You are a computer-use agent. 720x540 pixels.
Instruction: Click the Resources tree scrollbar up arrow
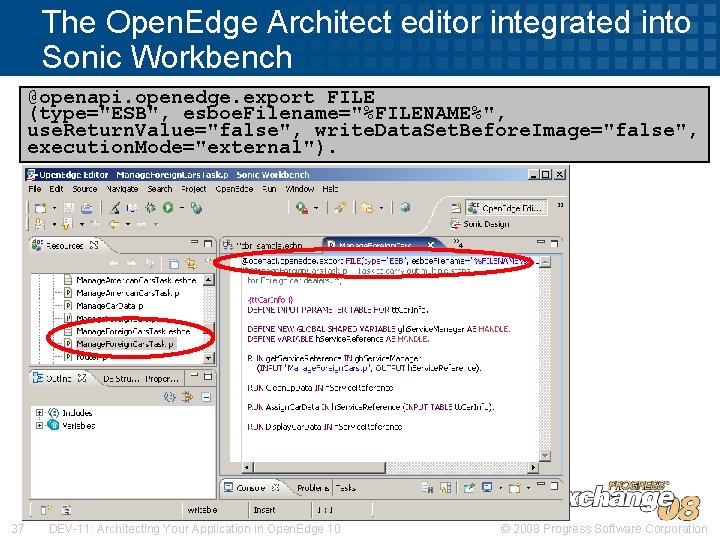pyautogui.click(x=209, y=280)
